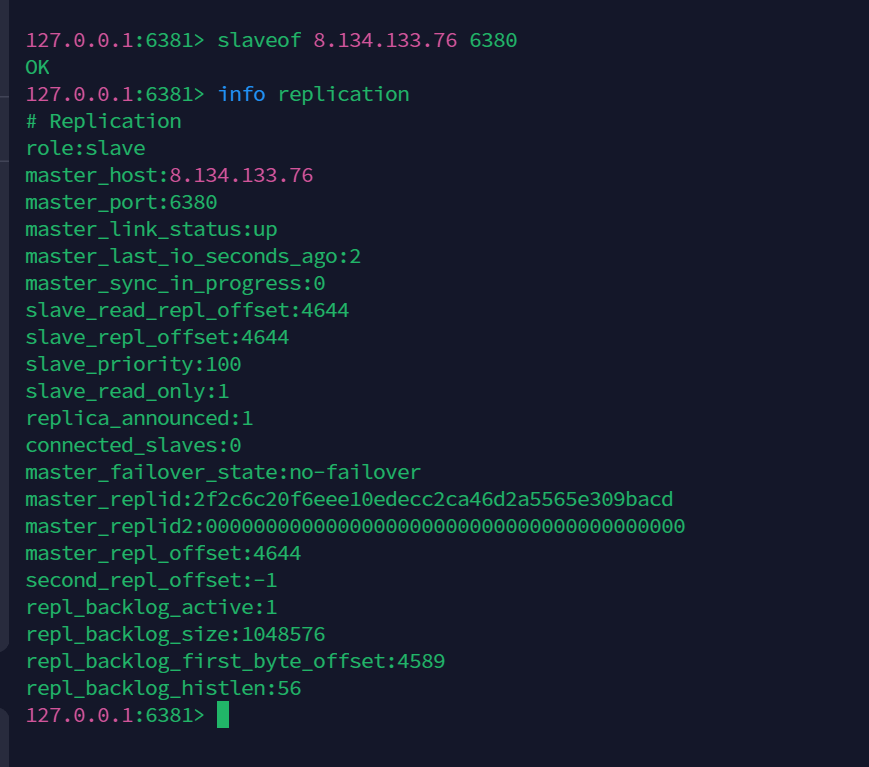Click the connected_slaves:0 line

pyautogui.click(x=134, y=445)
